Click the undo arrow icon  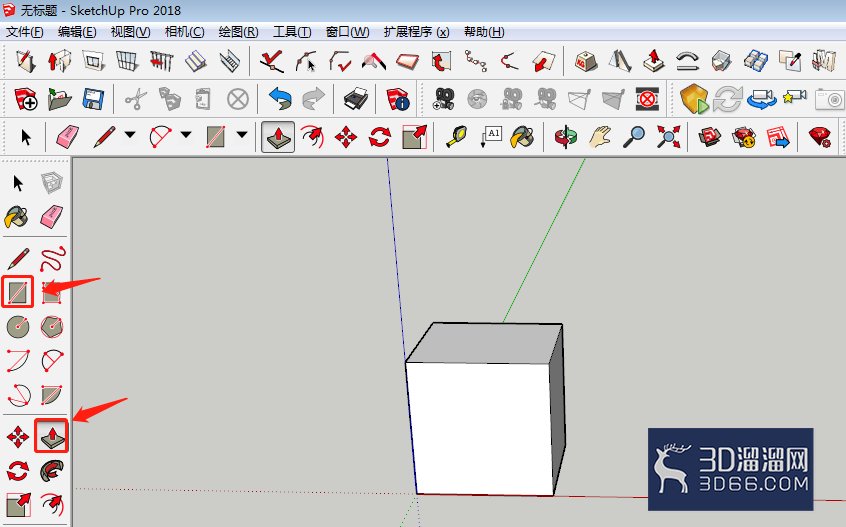(x=280, y=99)
